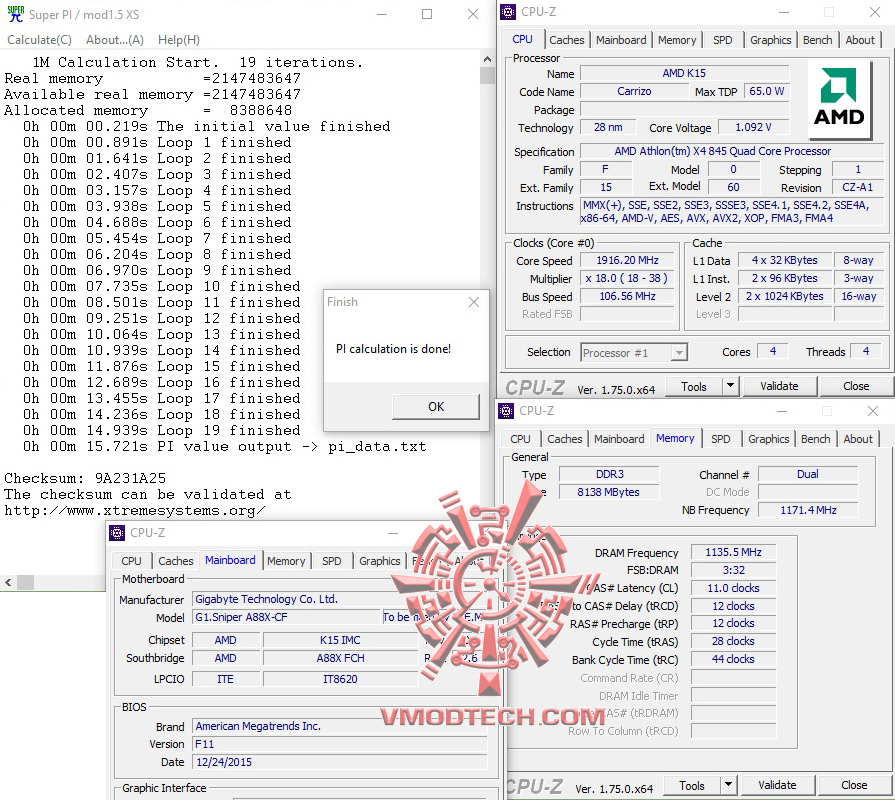Select SPD tab in Mainboard CPU-Z window
895x800 pixels.
point(332,561)
